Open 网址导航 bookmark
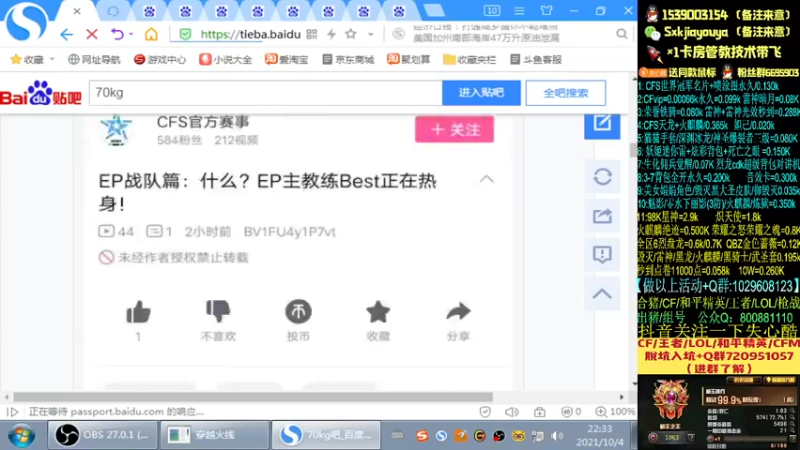This screenshot has height=450, width=800. point(94,60)
